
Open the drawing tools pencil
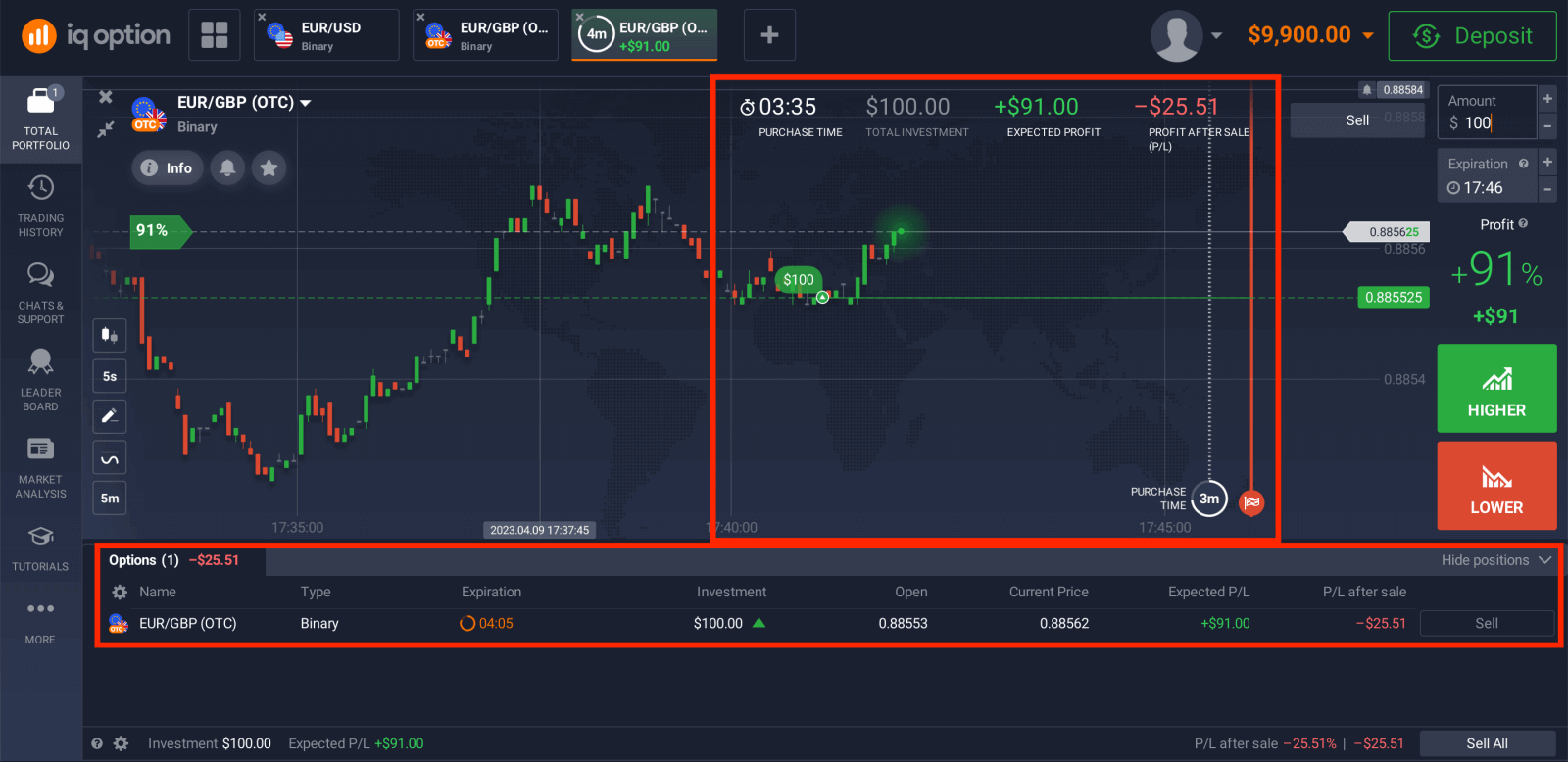pos(110,416)
